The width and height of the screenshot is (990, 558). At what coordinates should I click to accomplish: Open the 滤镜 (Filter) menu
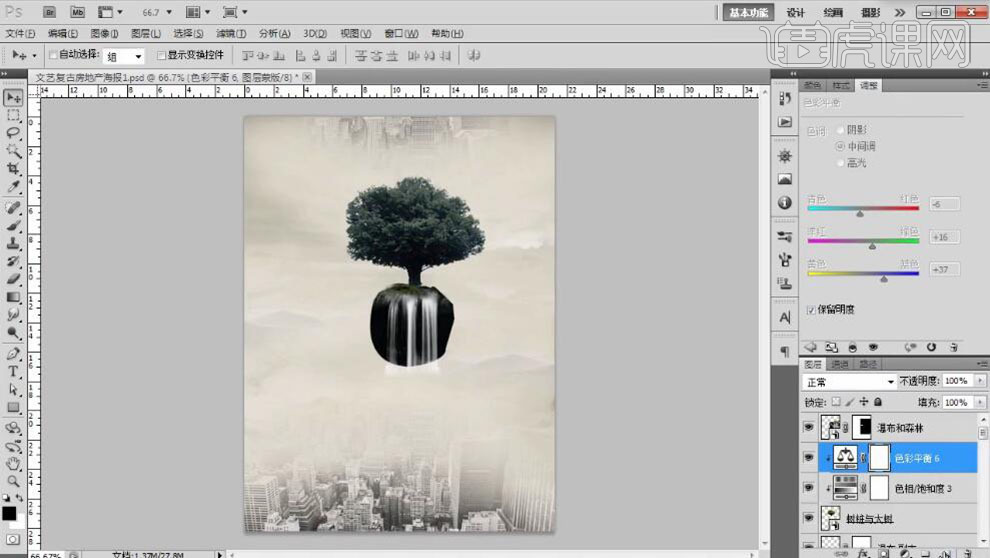[x=230, y=33]
